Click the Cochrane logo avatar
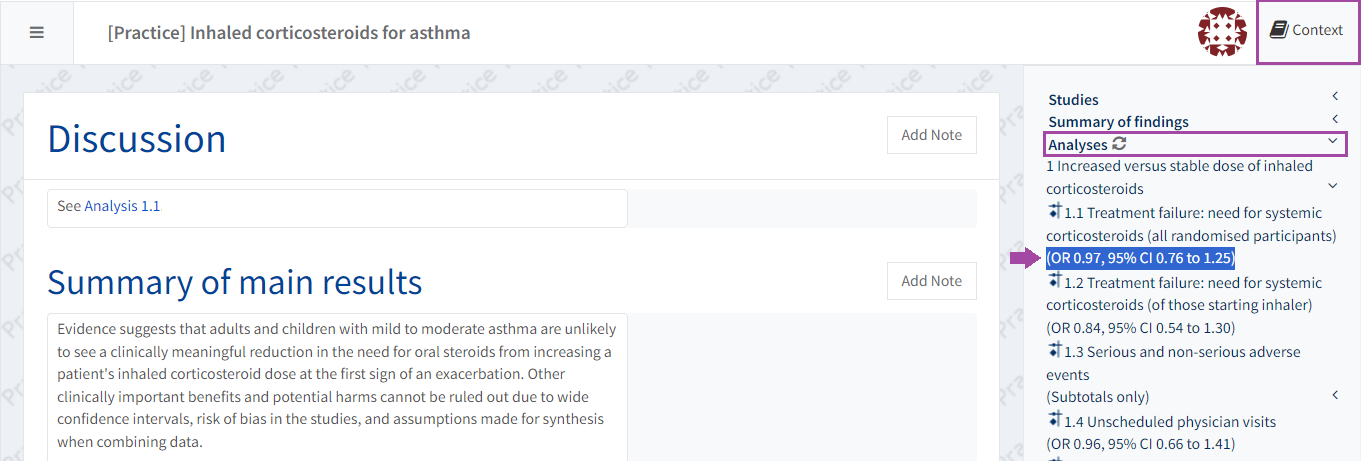This screenshot has width=1361, height=461. tap(1222, 32)
